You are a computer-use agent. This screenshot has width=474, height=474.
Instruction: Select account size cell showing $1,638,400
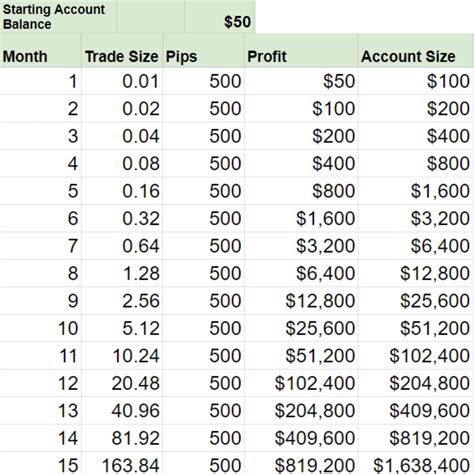pos(416,463)
